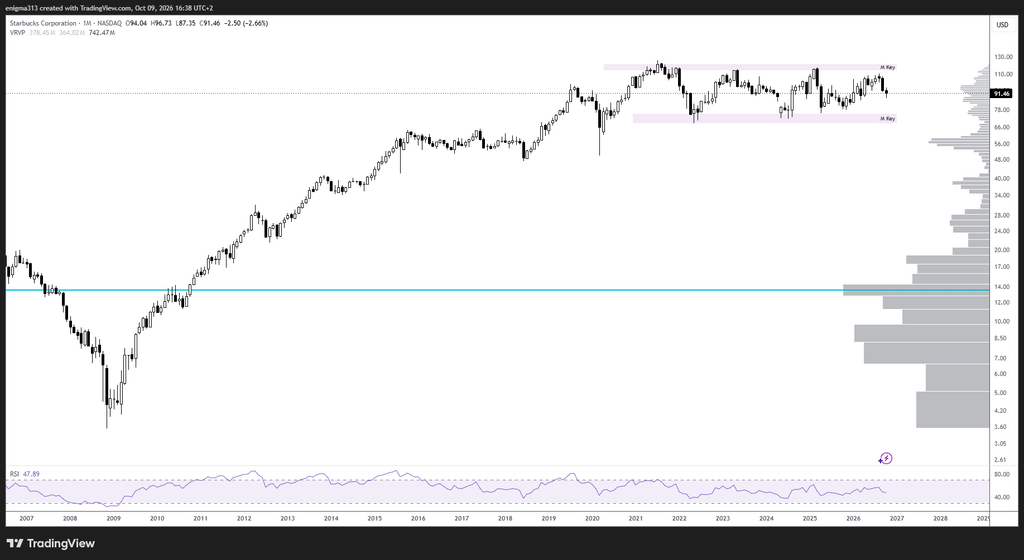Image resolution: width=1024 pixels, height=560 pixels.
Task: Click the 1M interval label in legend
Action: 86,23
